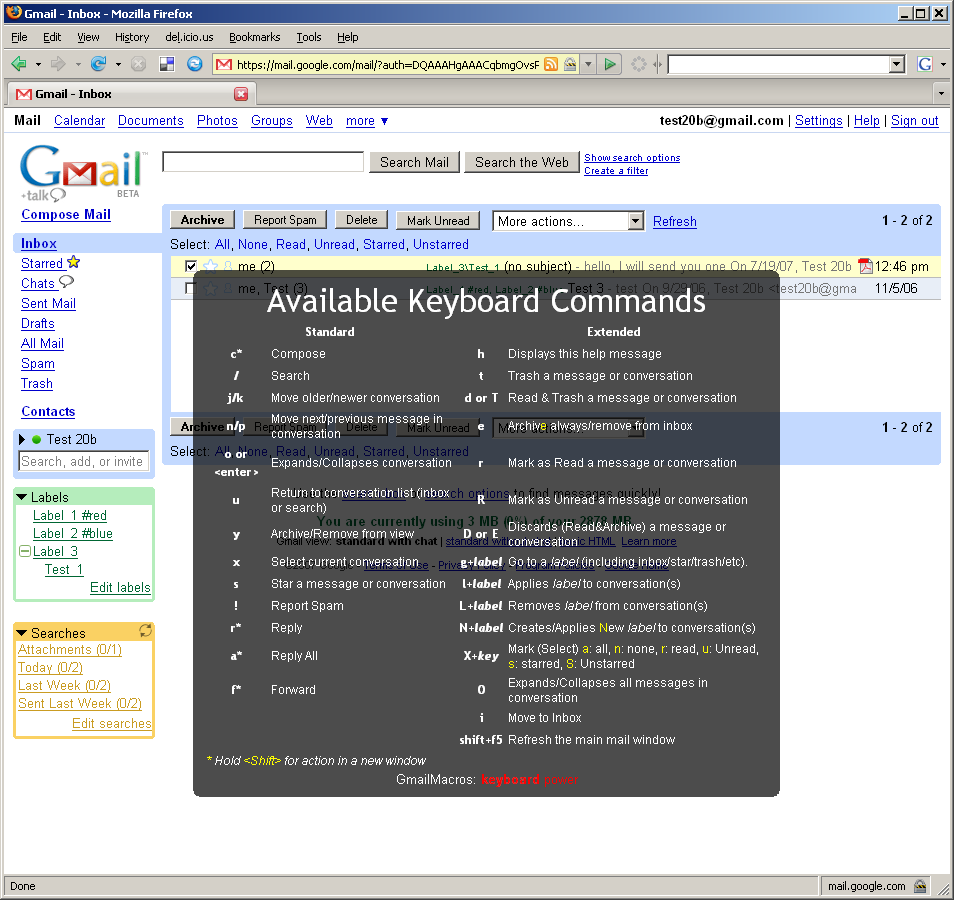Open the back button history dropdown arrow

pos(38,64)
